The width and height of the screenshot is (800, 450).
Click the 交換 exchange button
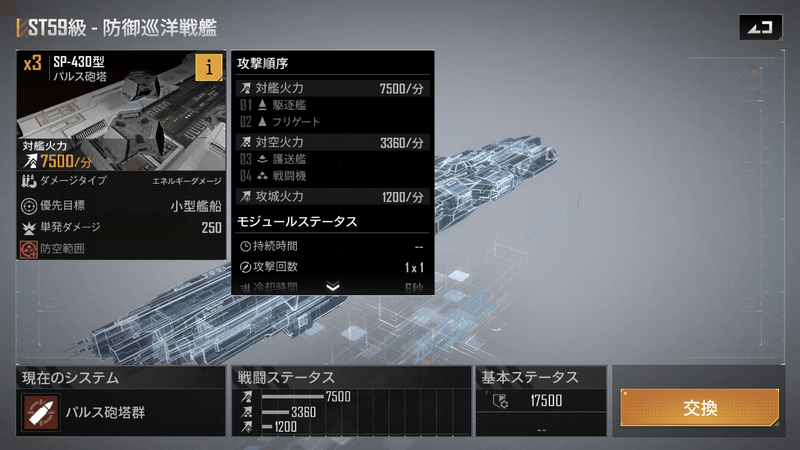(699, 407)
